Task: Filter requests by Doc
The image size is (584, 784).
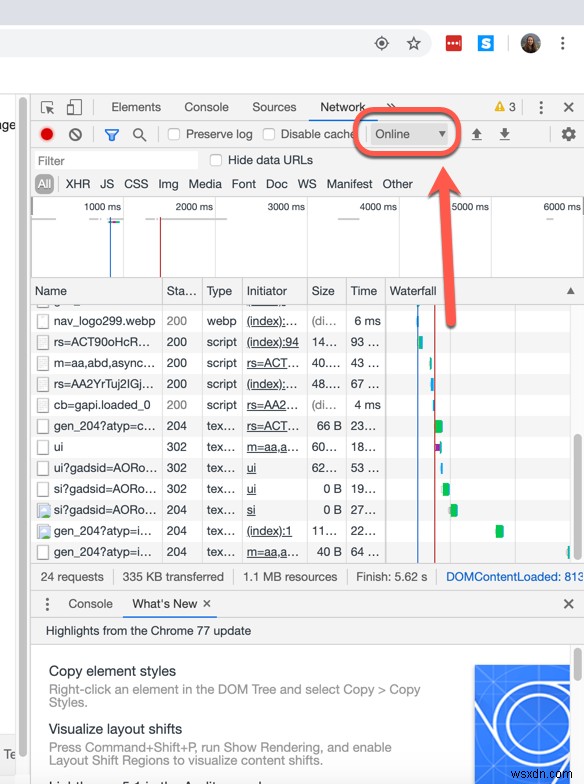Action: pyautogui.click(x=276, y=184)
